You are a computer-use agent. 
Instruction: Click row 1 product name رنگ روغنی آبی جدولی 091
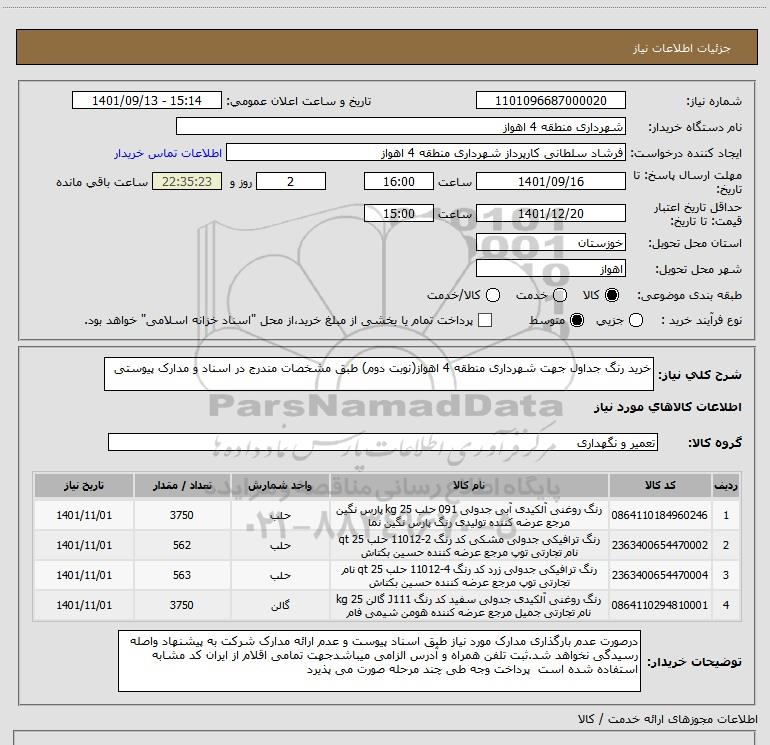coord(468,516)
